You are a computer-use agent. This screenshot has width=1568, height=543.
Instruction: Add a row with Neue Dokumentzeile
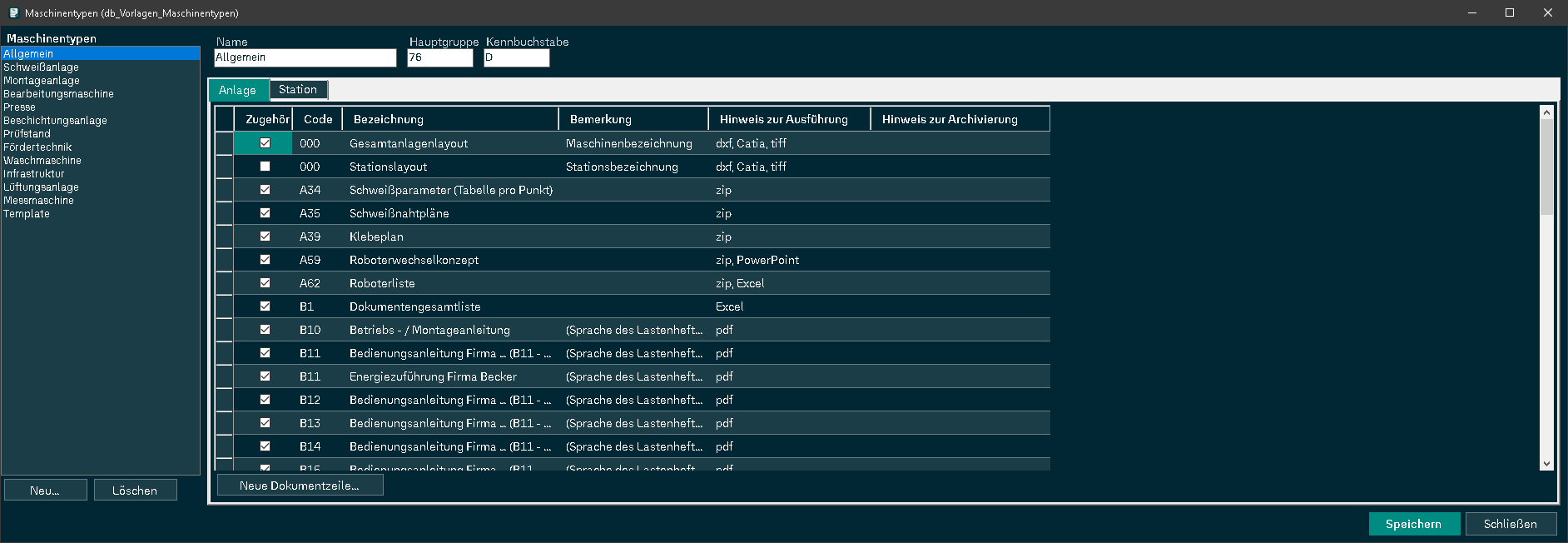(300, 486)
